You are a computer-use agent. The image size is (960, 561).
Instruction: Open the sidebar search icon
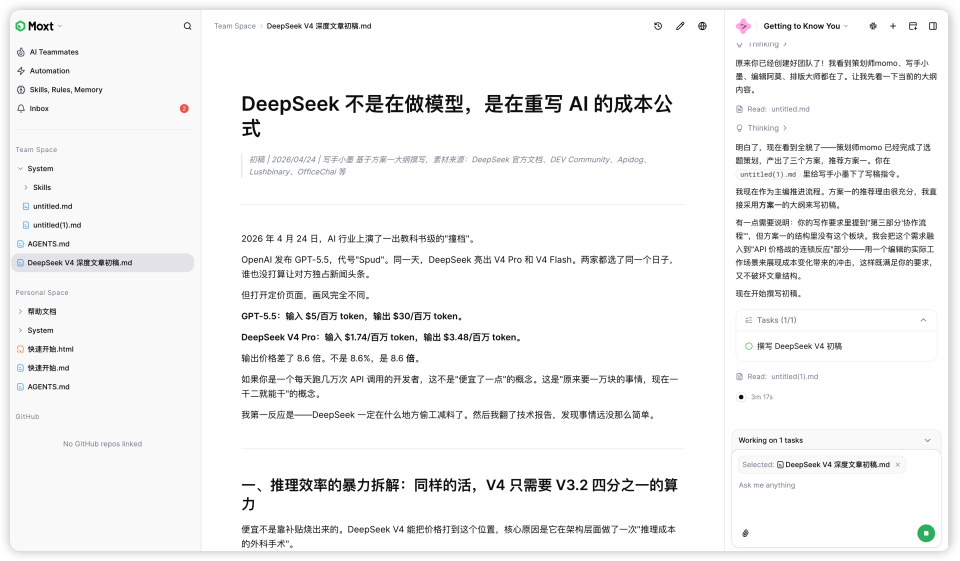pos(187,26)
